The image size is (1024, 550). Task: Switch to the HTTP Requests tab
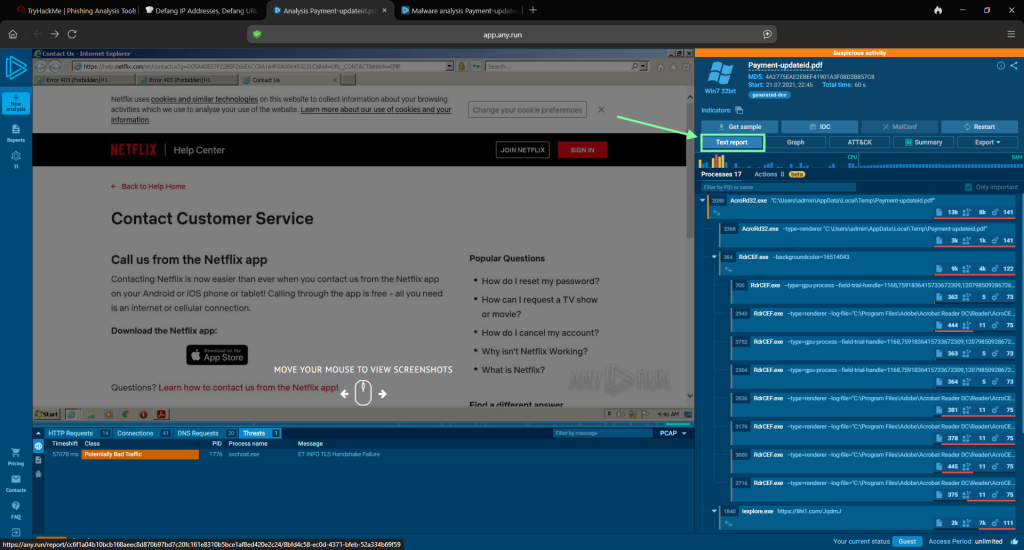[x=78, y=433]
